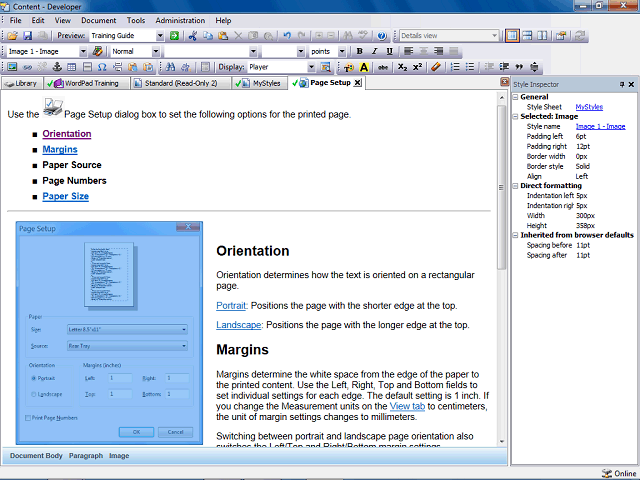Toggle right text alignment
This screenshot has width=640, height=480.
point(438,51)
